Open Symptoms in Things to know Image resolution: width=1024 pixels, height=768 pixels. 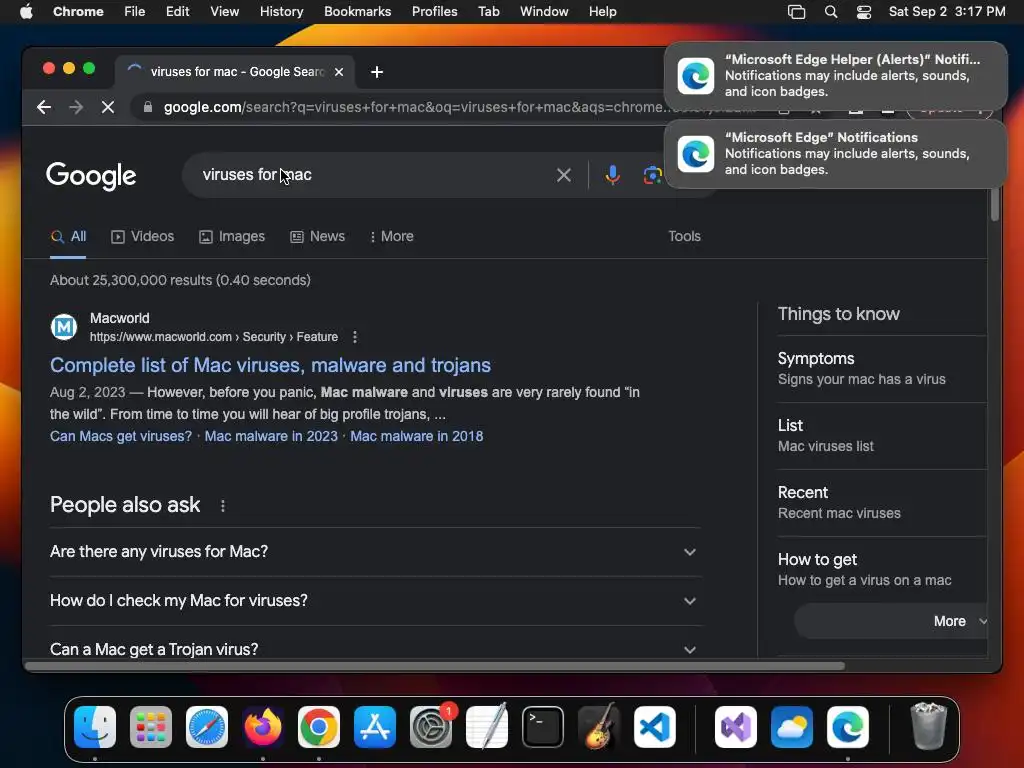click(882, 368)
